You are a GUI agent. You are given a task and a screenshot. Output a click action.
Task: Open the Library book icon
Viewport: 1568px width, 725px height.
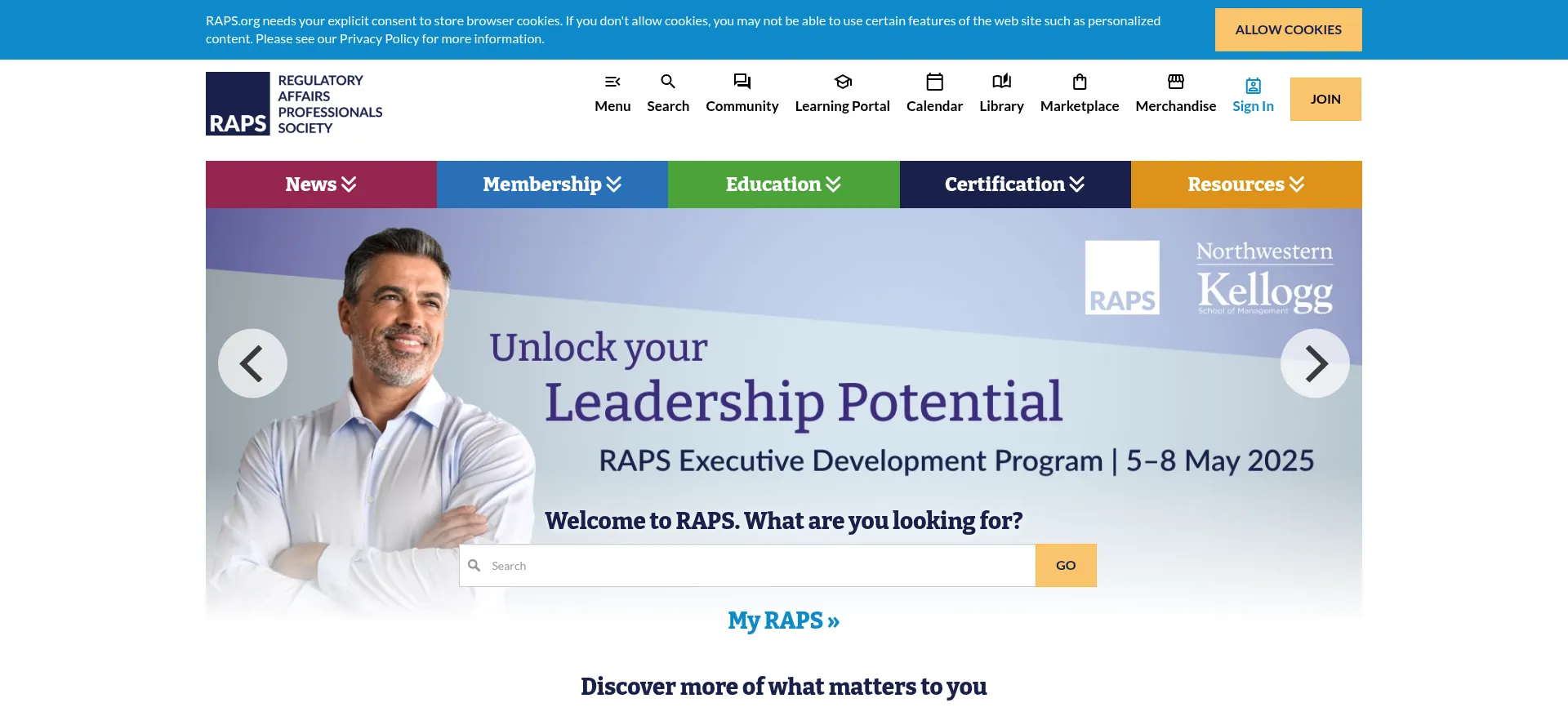point(1001,82)
